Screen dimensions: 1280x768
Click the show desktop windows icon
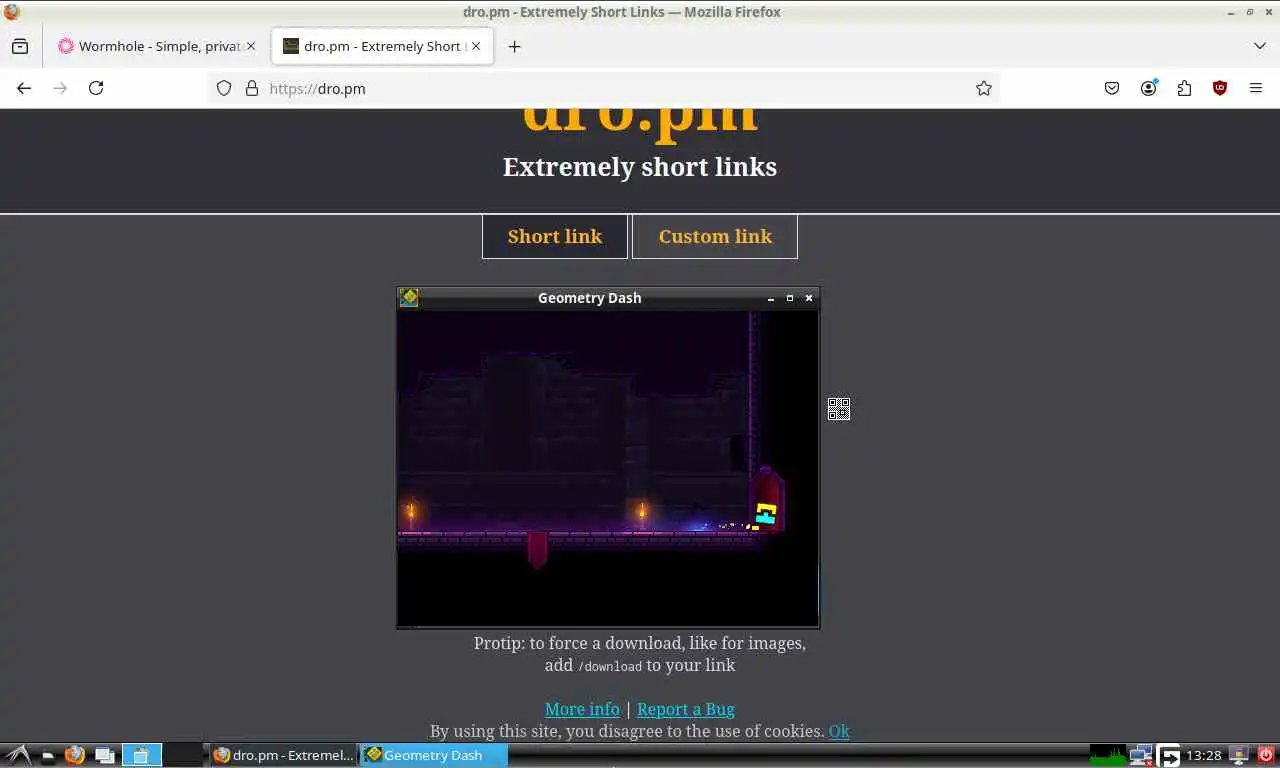pos(103,755)
